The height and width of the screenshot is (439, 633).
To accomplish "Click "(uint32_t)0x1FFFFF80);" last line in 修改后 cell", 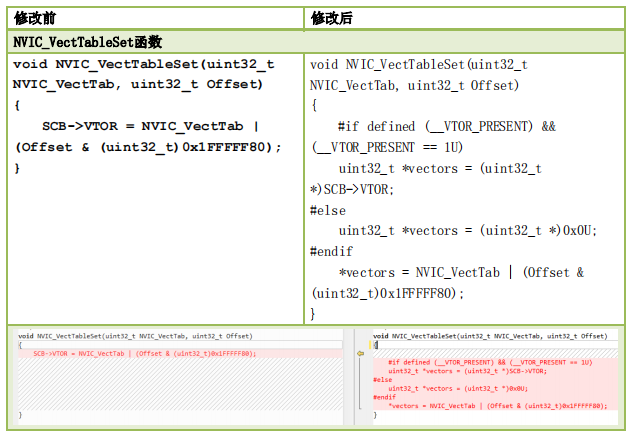I will pos(388,293).
